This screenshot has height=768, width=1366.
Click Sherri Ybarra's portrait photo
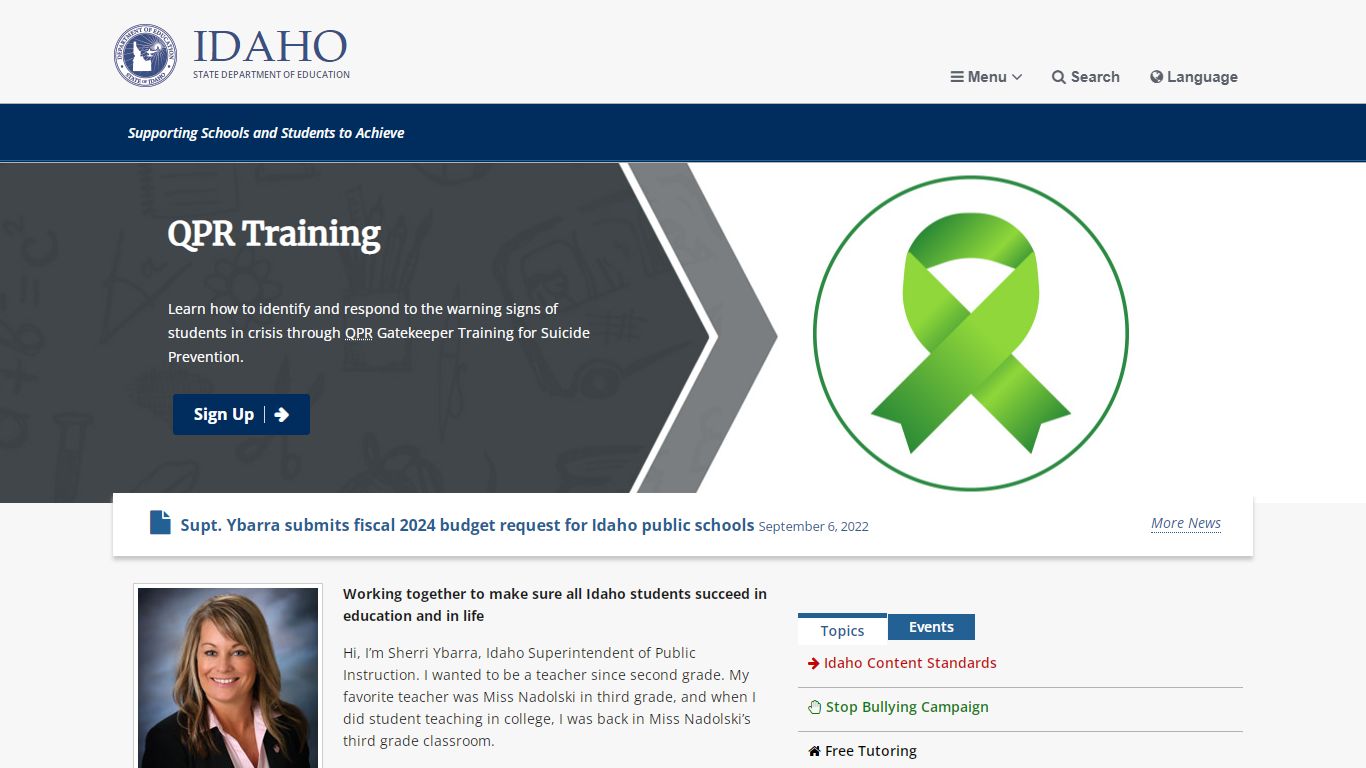228,678
